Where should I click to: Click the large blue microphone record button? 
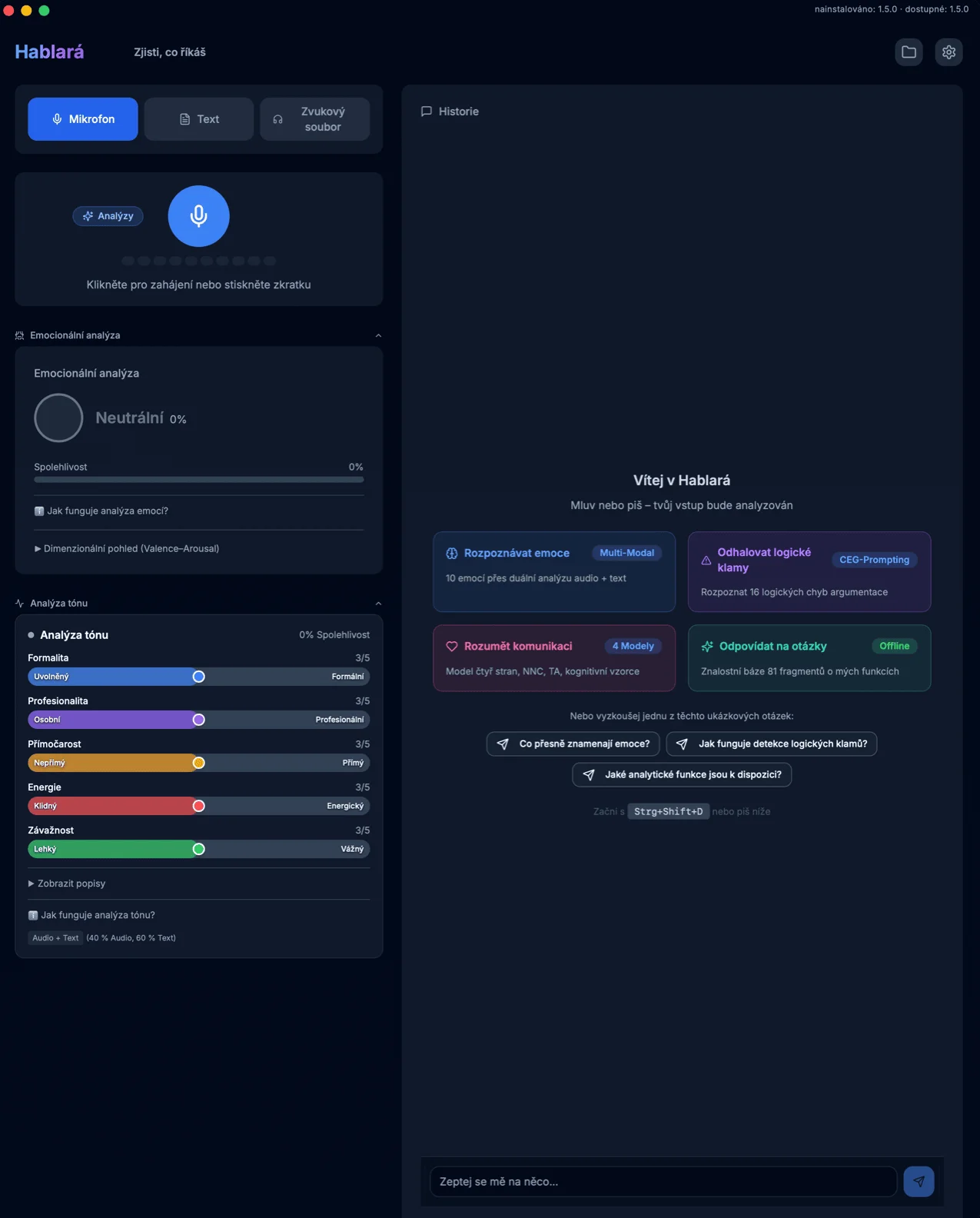(x=198, y=216)
